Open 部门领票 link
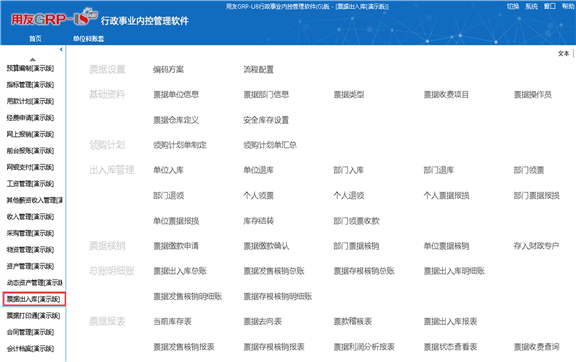The width and height of the screenshot is (576, 362). 529,170
